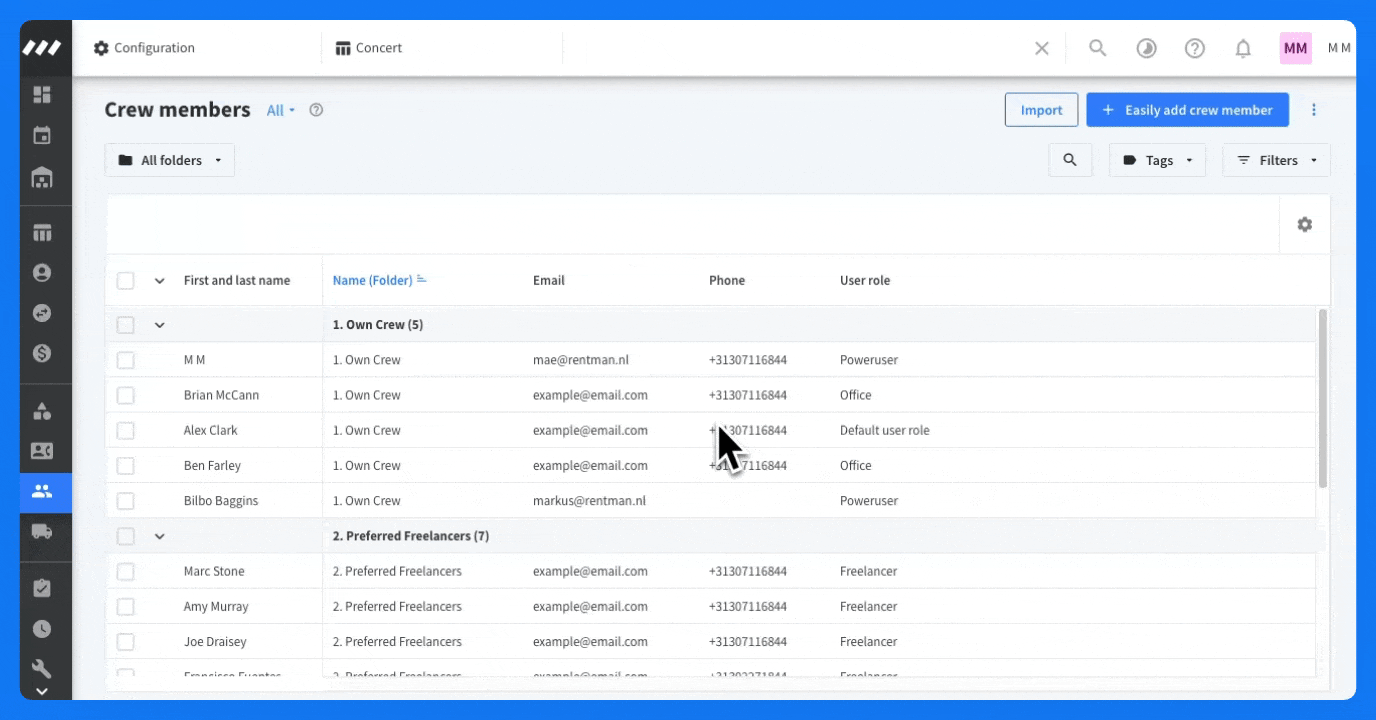Image resolution: width=1376 pixels, height=720 pixels.
Task: Switch to the Concert tab
Action: 369,48
